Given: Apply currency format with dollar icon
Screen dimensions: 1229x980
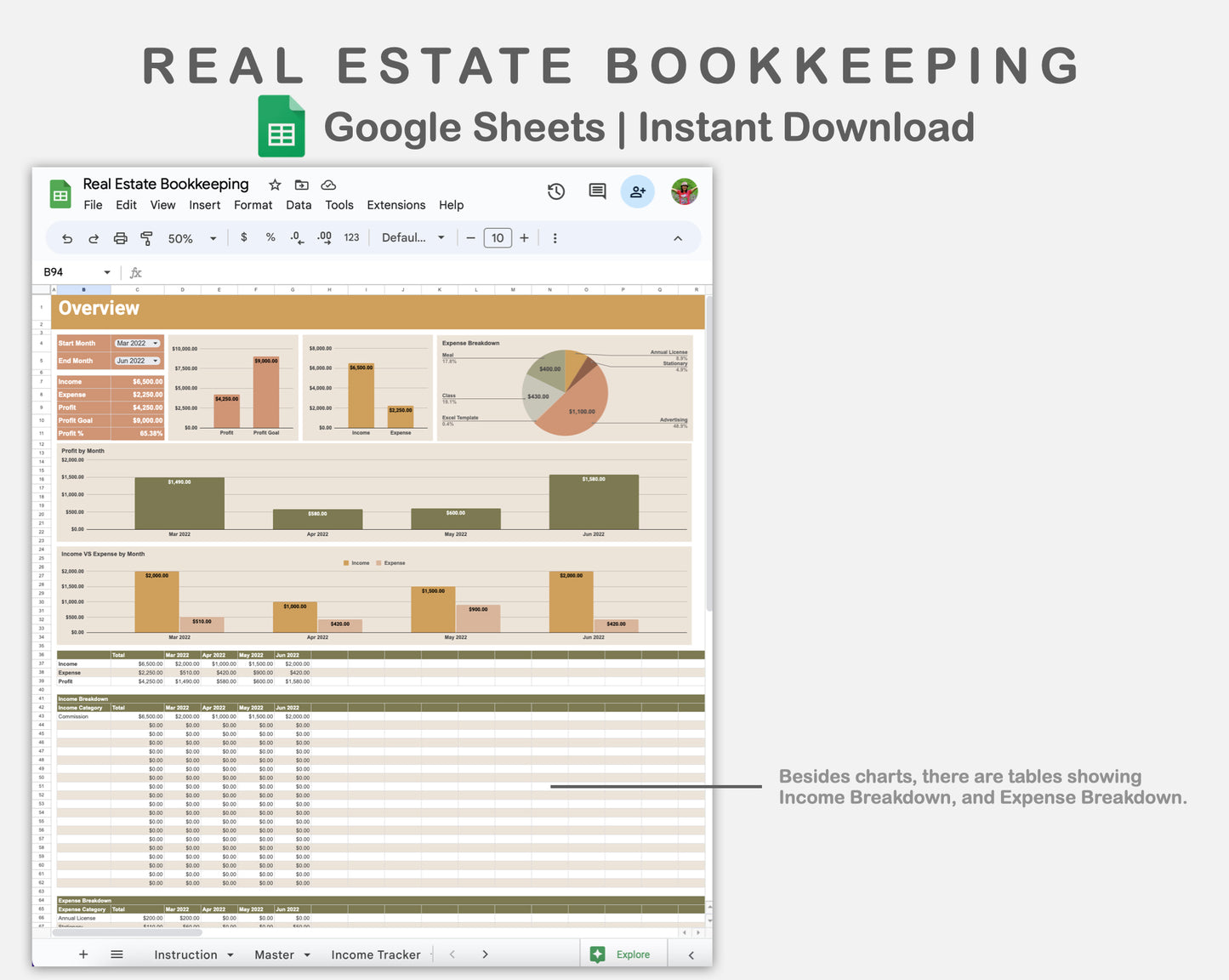Looking at the screenshot, I should pyautogui.click(x=244, y=238).
